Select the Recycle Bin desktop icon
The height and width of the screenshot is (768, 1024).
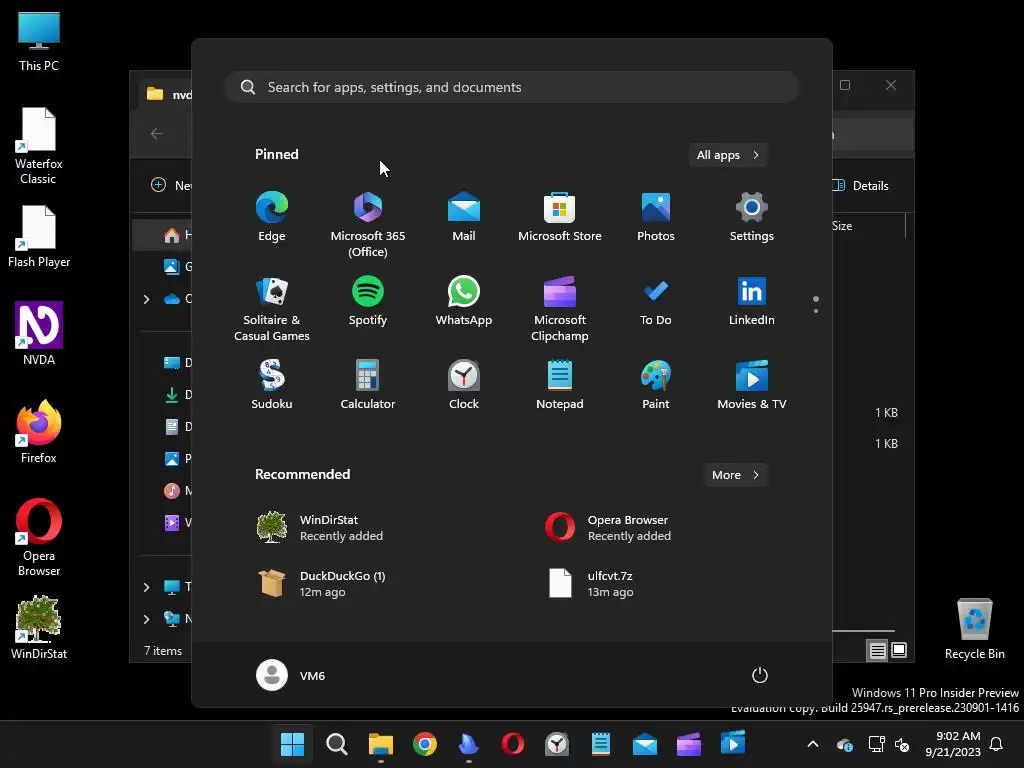[x=974, y=629]
